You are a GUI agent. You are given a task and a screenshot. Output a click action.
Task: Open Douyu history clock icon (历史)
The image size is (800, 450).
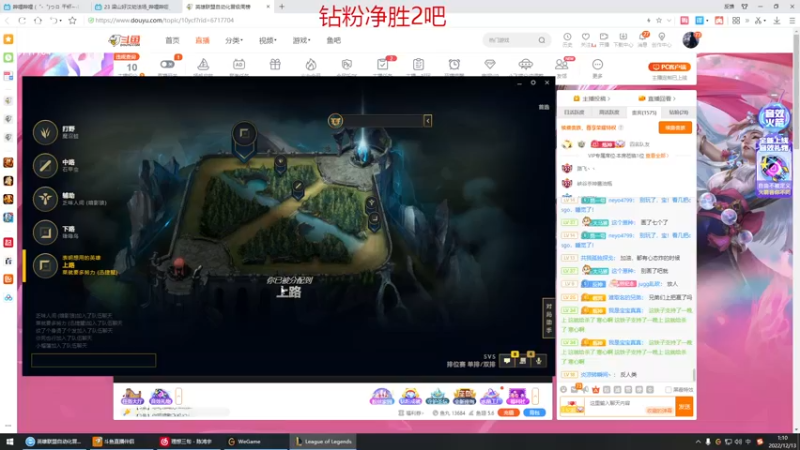click(567, 39)
